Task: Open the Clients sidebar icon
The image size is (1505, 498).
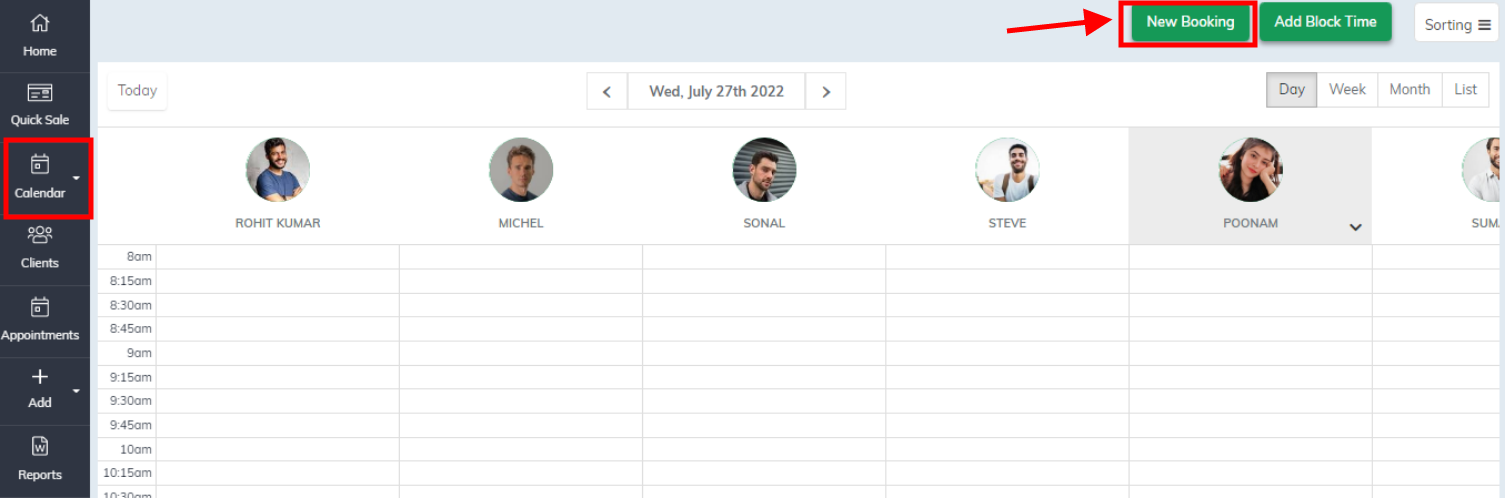Action: (40, 235)
